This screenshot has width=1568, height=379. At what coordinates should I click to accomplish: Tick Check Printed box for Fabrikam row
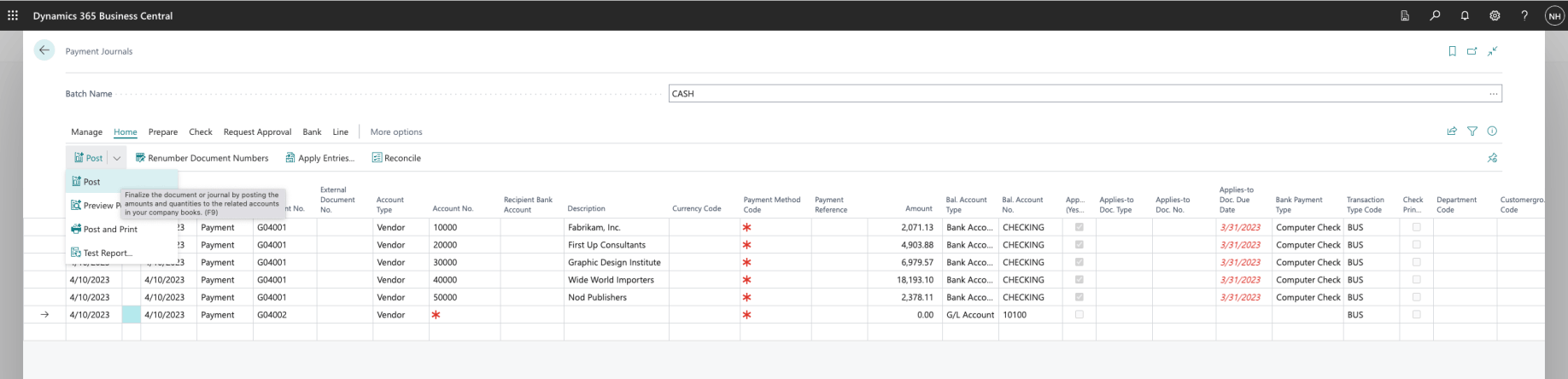[1416, 228]
